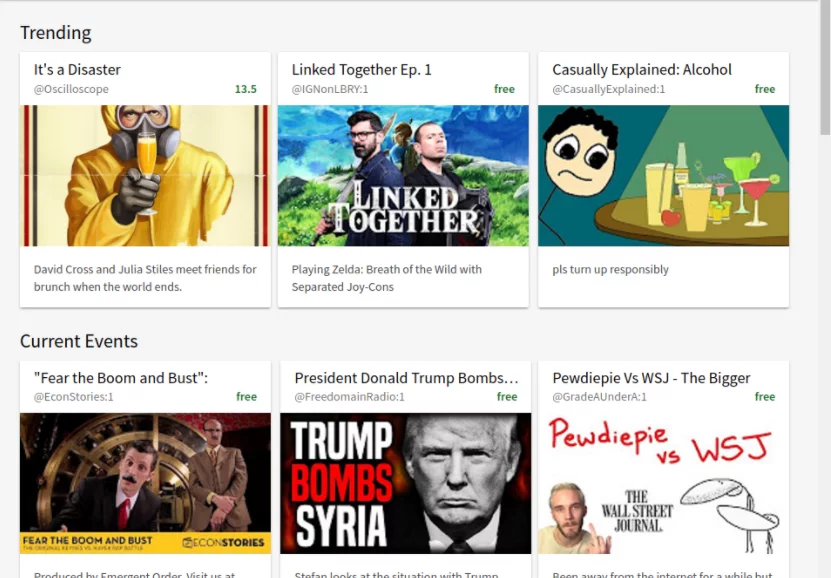Open the "Casually Explained: Alcohol" title
This screenshot has height=578, width=831.
click(x=642, y=70)
